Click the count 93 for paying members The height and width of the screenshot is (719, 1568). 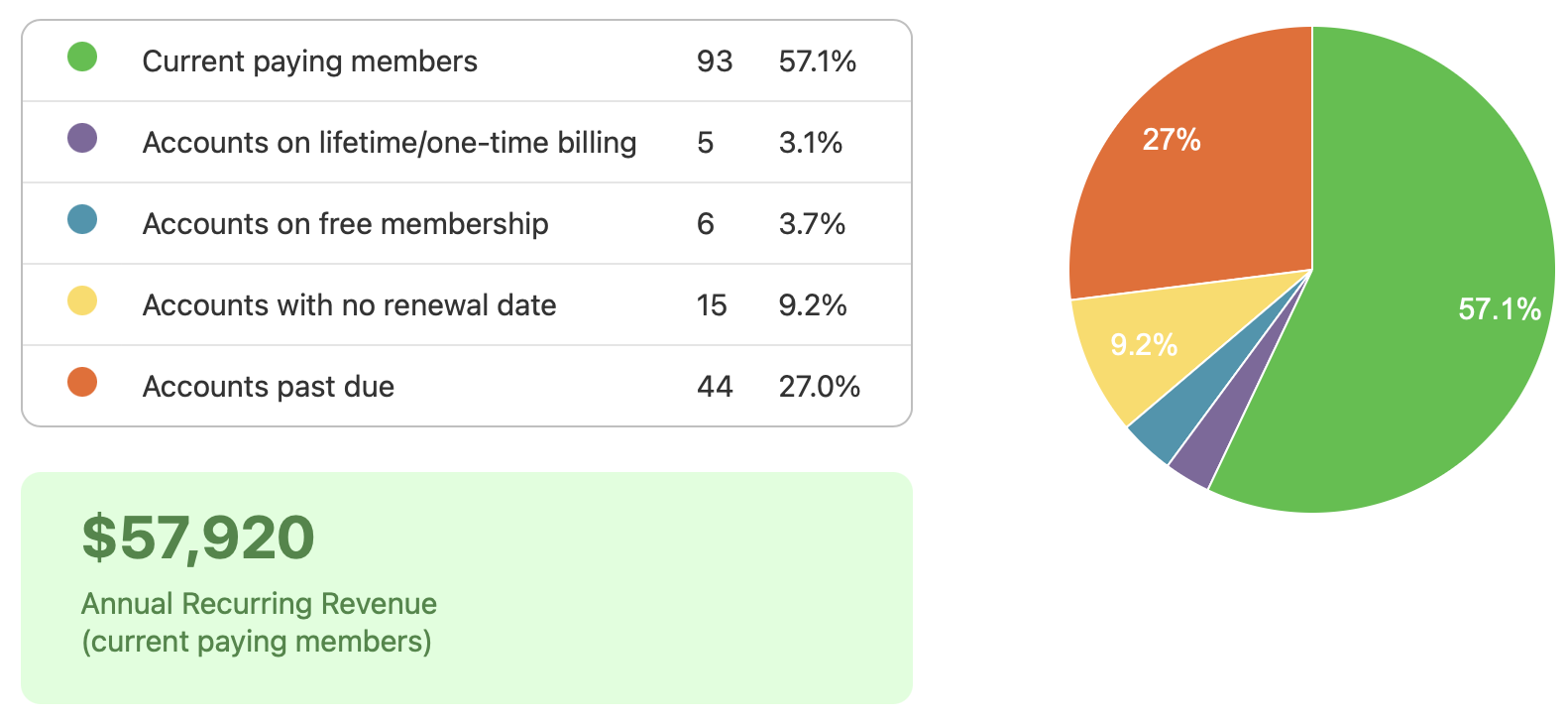[x=714, y=61]
